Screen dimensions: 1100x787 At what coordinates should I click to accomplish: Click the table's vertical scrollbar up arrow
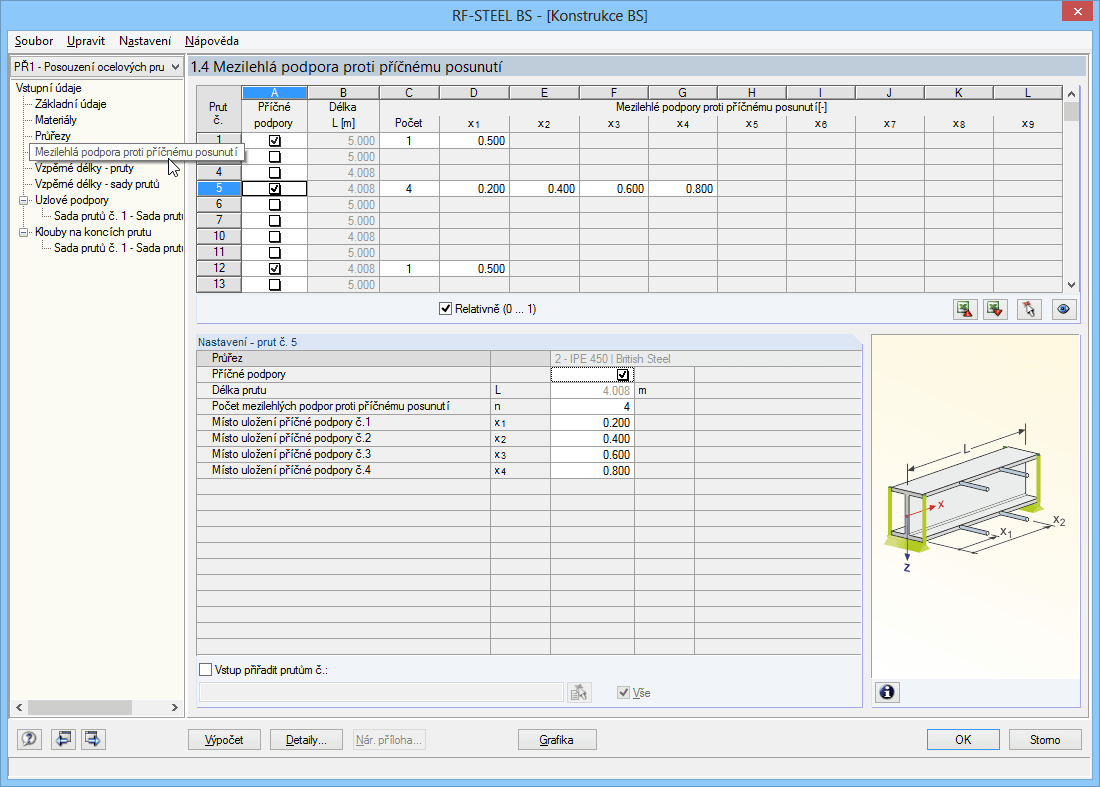(1071, 94)
